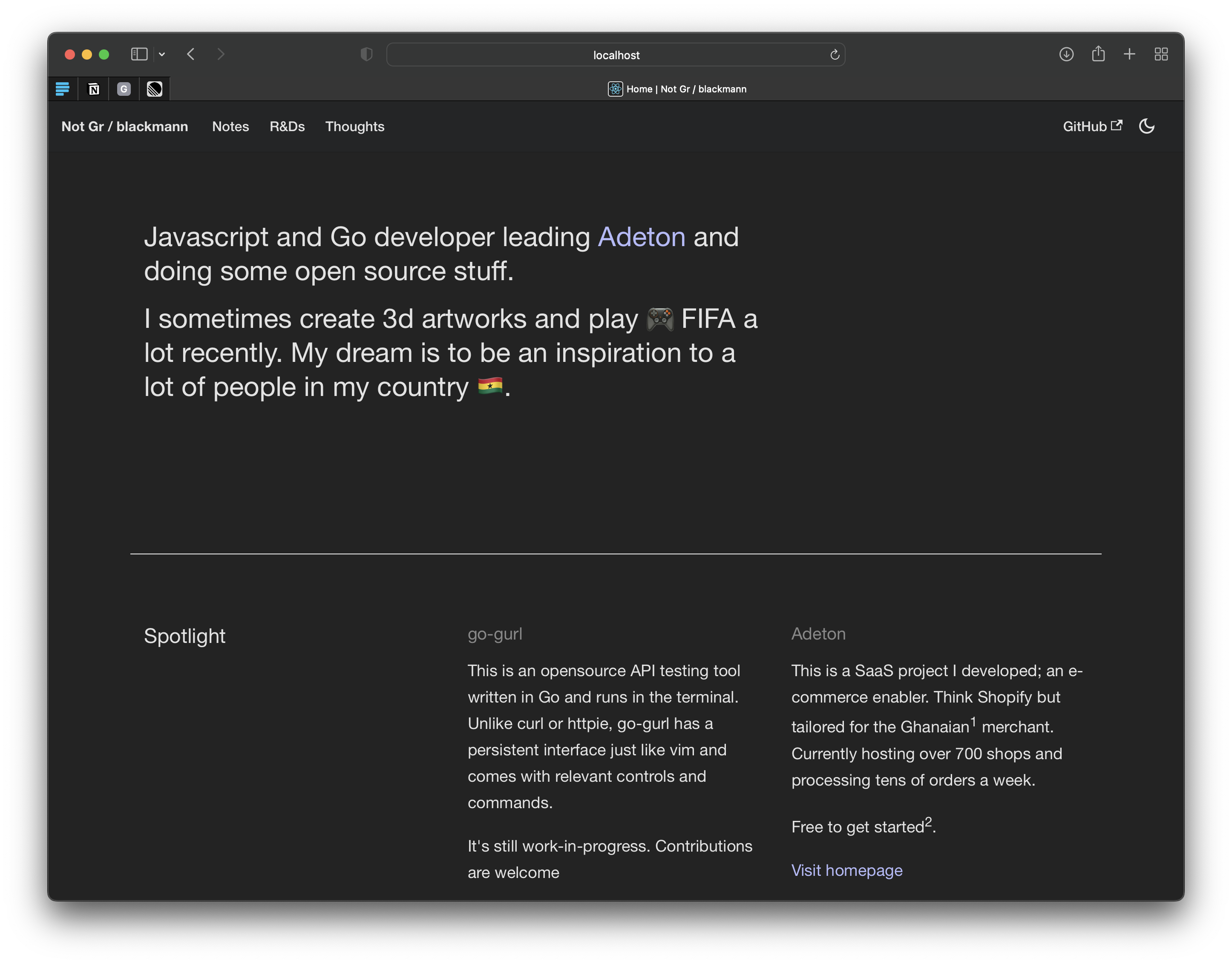Open the pinned striped circle tab
This screenshot has width=1232, height=964.
coord(154,89)
